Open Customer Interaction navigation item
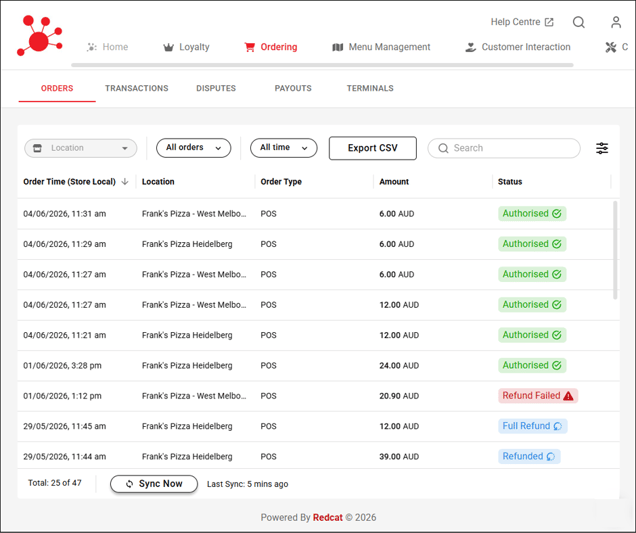 [x=518, y=47]
